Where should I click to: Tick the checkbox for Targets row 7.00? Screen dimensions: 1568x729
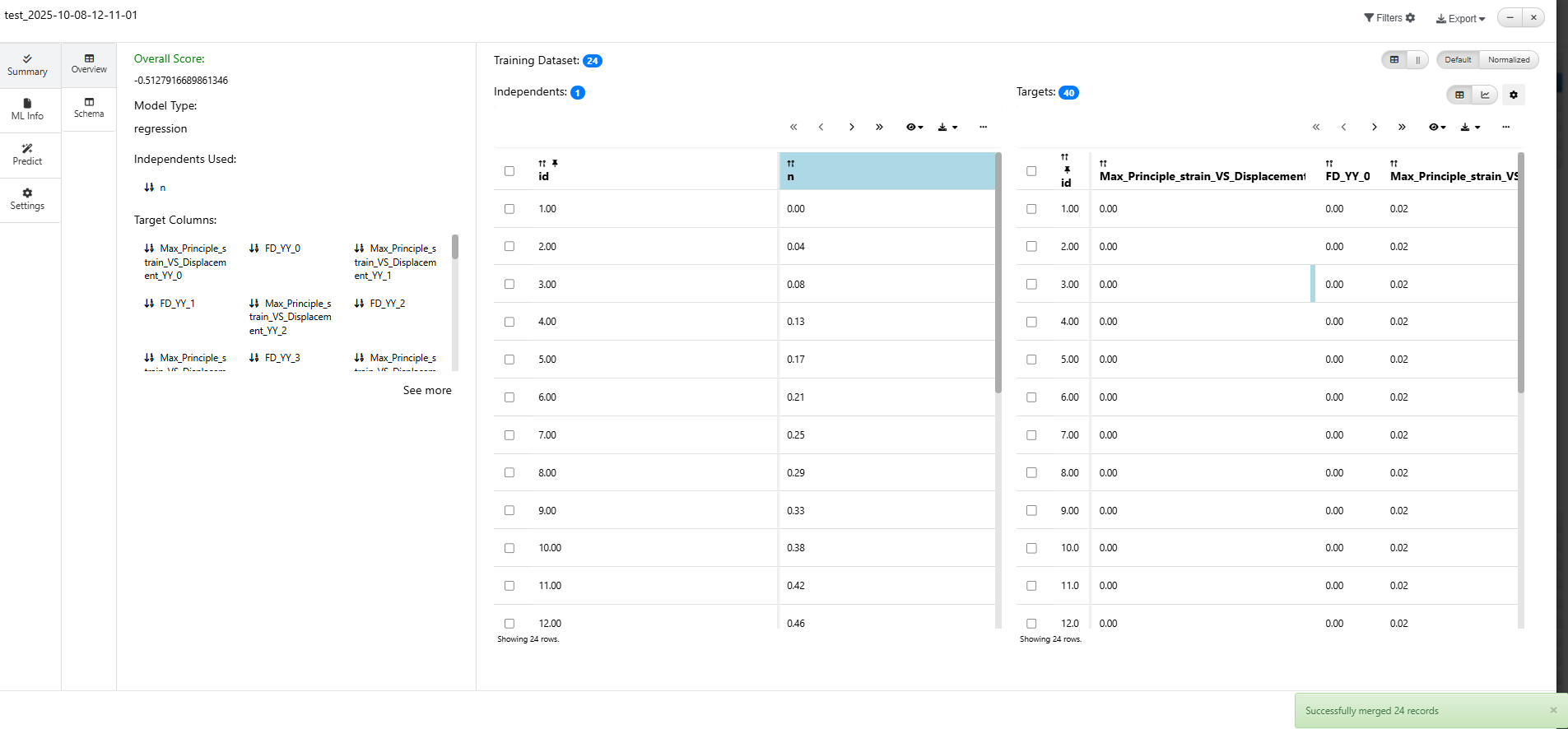click(x=1031, y=435)
